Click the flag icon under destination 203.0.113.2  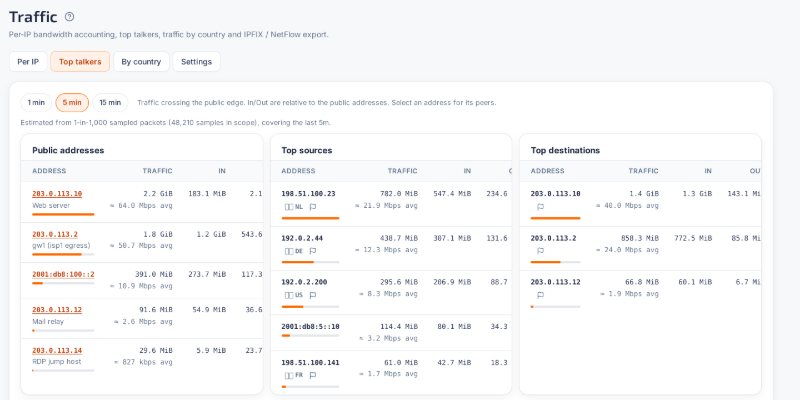pos(541,251)
